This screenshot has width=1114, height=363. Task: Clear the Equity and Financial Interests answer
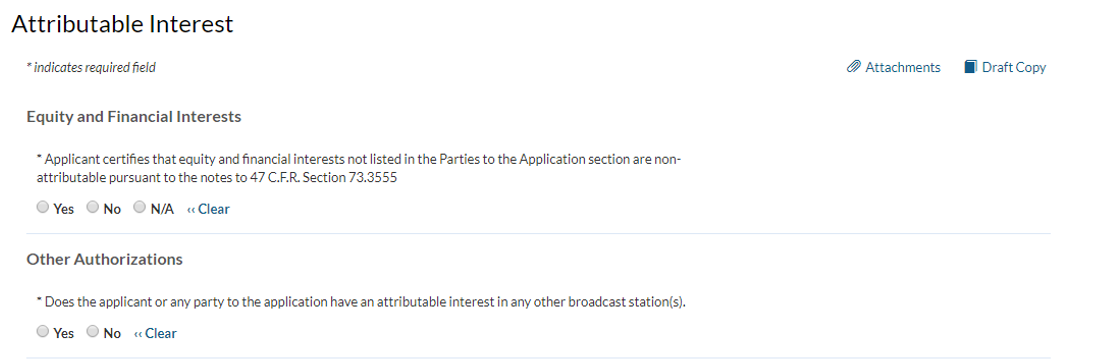[x=208, y=209]
